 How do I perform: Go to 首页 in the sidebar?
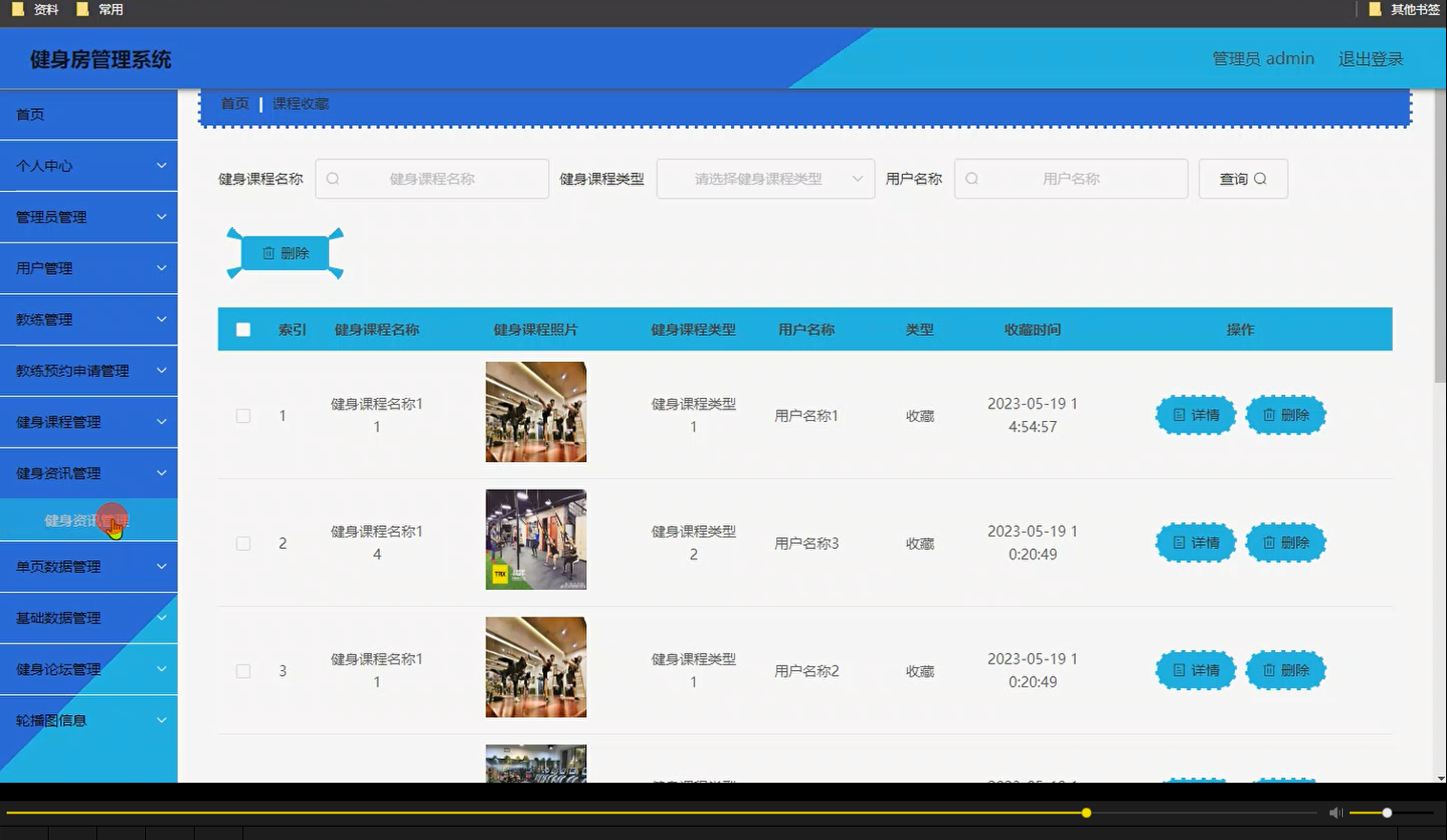coord(89,114)
